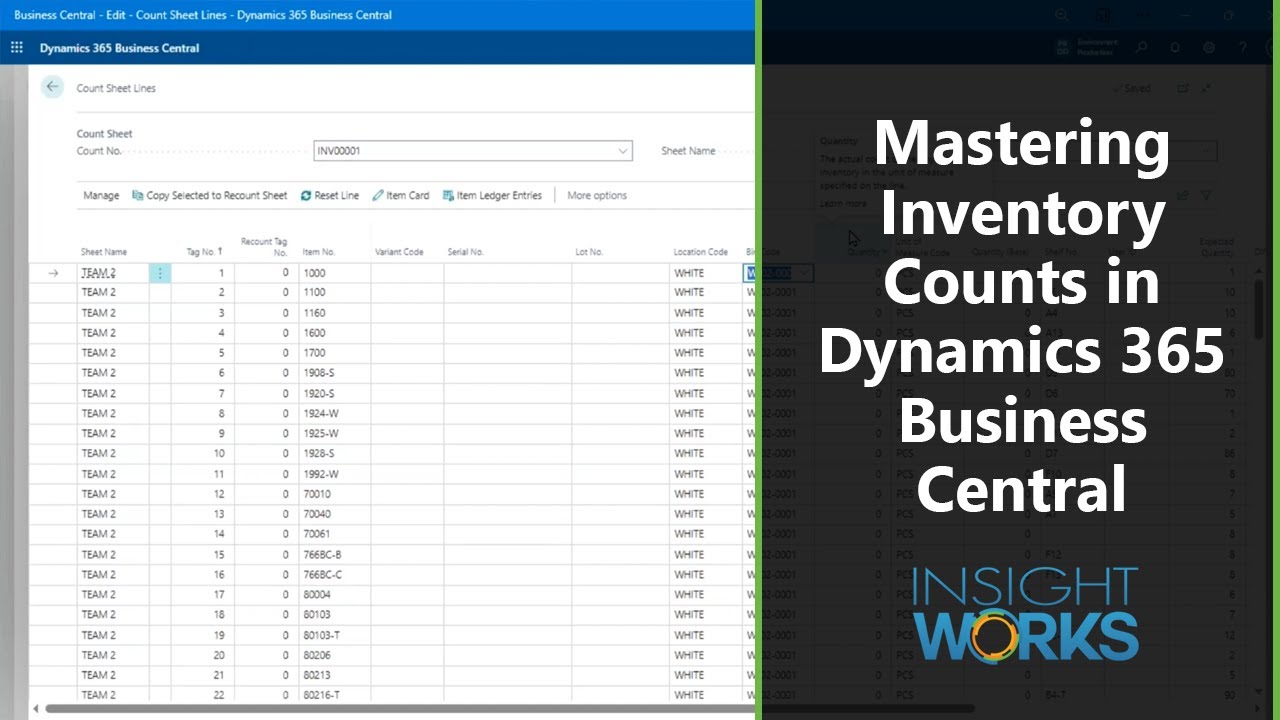Open Item Ledger Entries

[x=492, y=195]
